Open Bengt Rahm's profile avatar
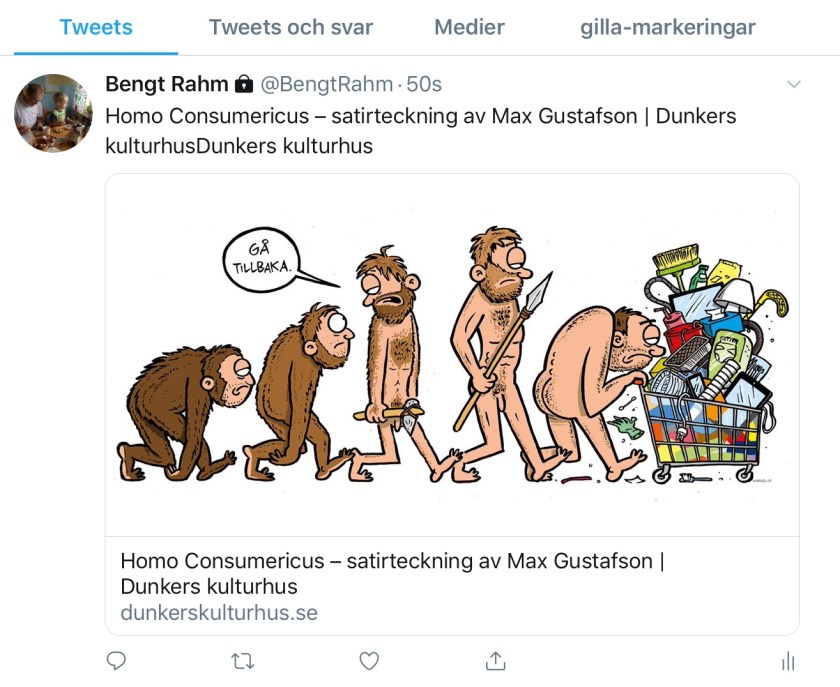The image size is (840, 687). point(53,113)
